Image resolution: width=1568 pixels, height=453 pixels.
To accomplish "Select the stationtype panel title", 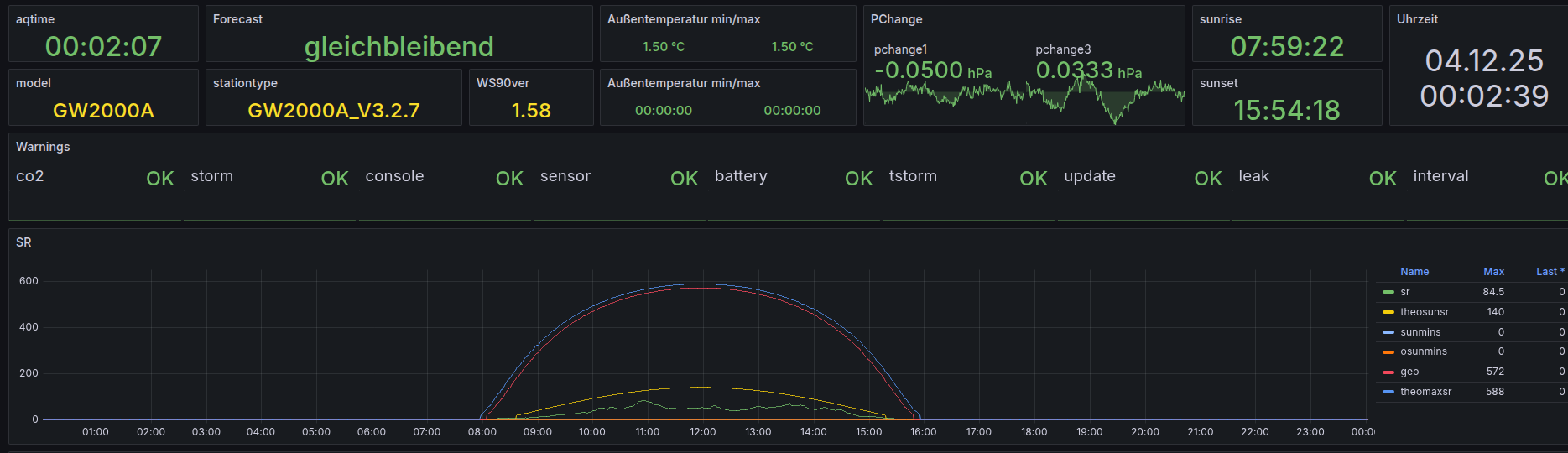I will (245, 83).
